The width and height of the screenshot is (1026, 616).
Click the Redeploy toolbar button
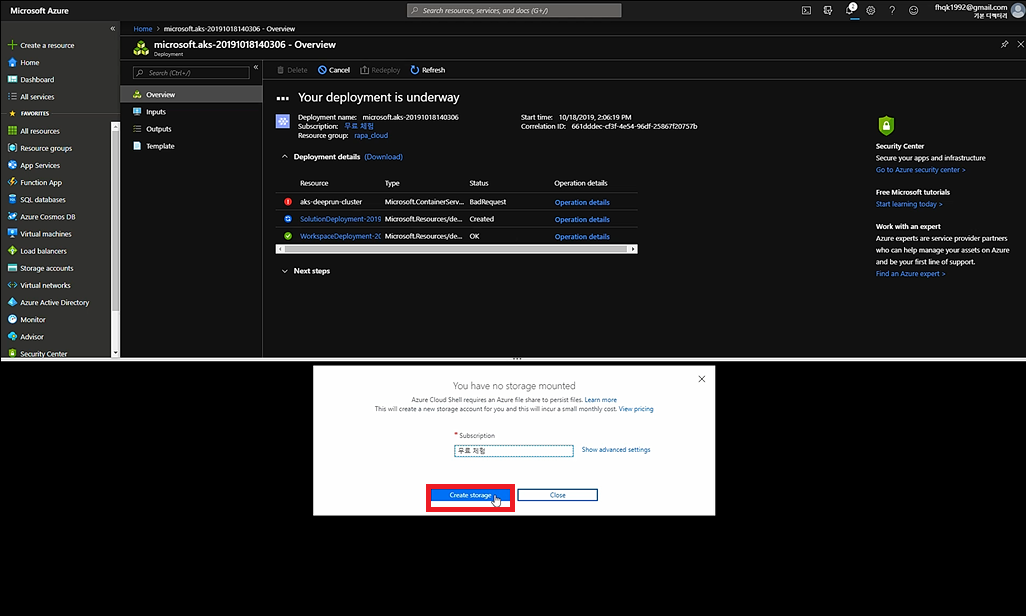(380, 70)
